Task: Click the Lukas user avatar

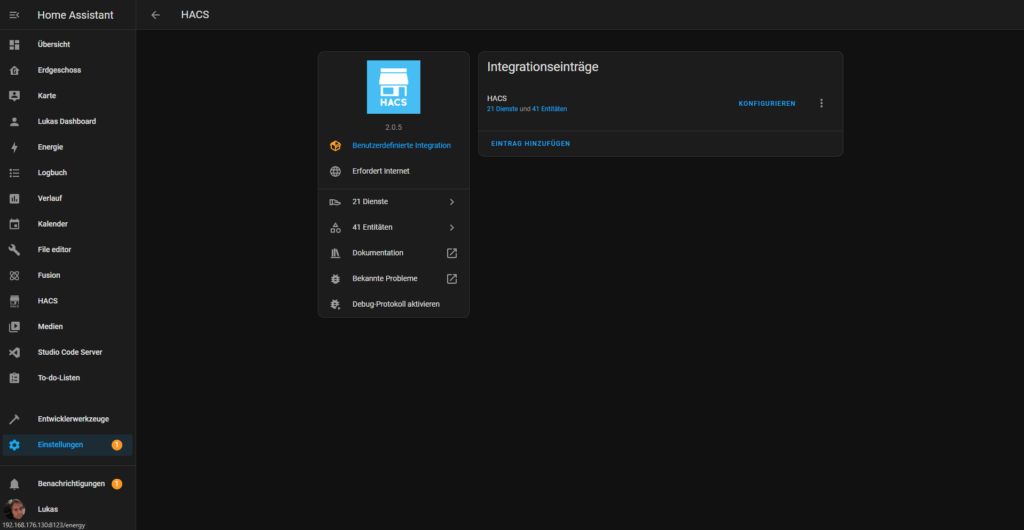Action: click(x=14, y=509)
